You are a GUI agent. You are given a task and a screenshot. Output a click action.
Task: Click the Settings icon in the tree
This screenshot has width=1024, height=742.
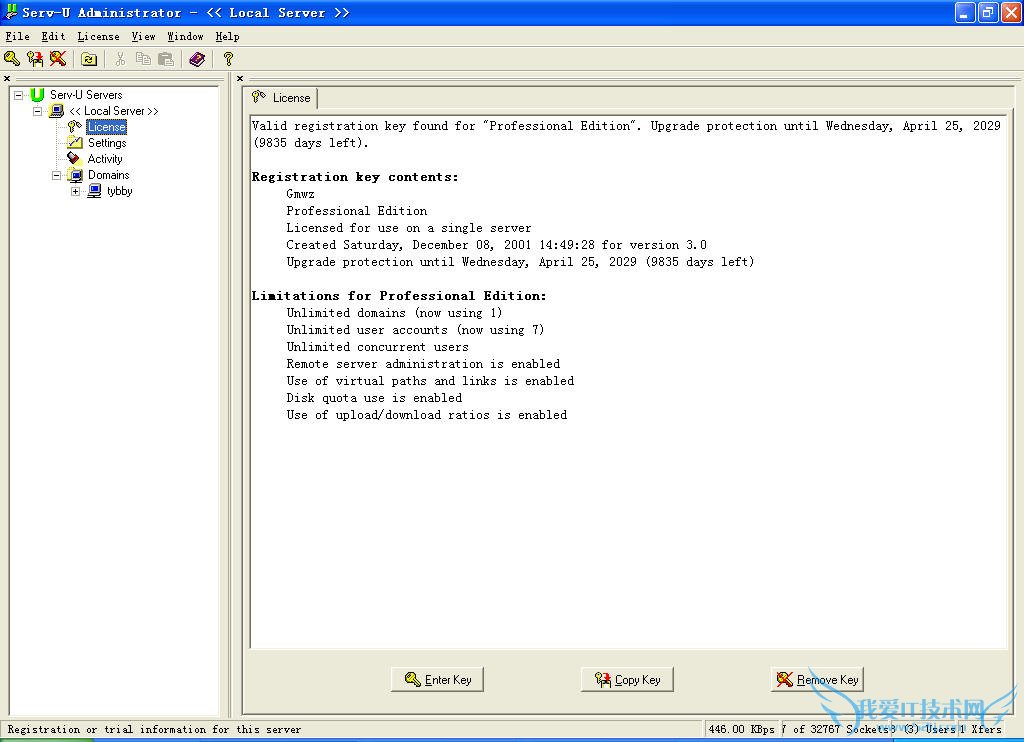[74, 143]
